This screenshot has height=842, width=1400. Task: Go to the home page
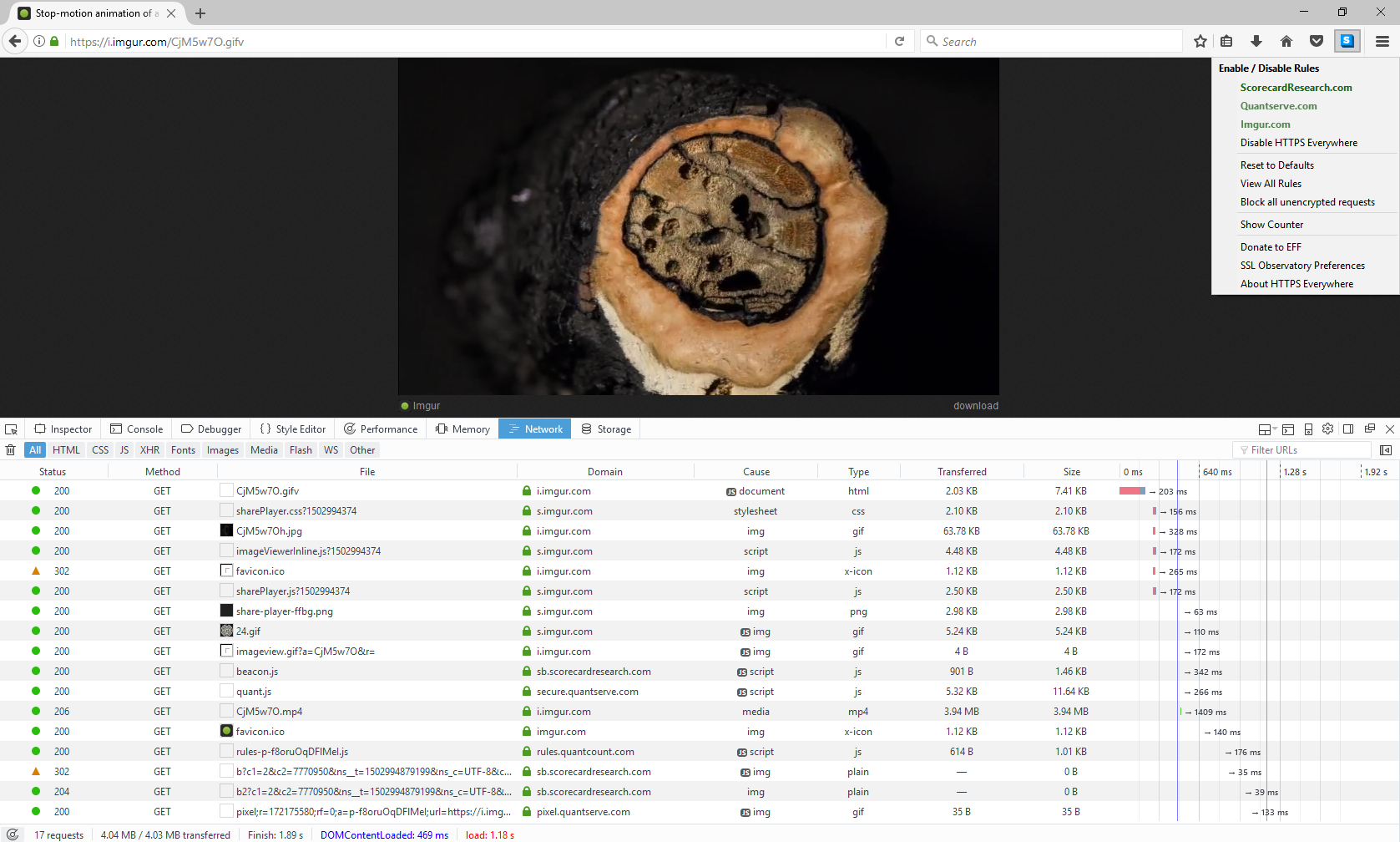pyautogui.click(x=1286, y=41)
